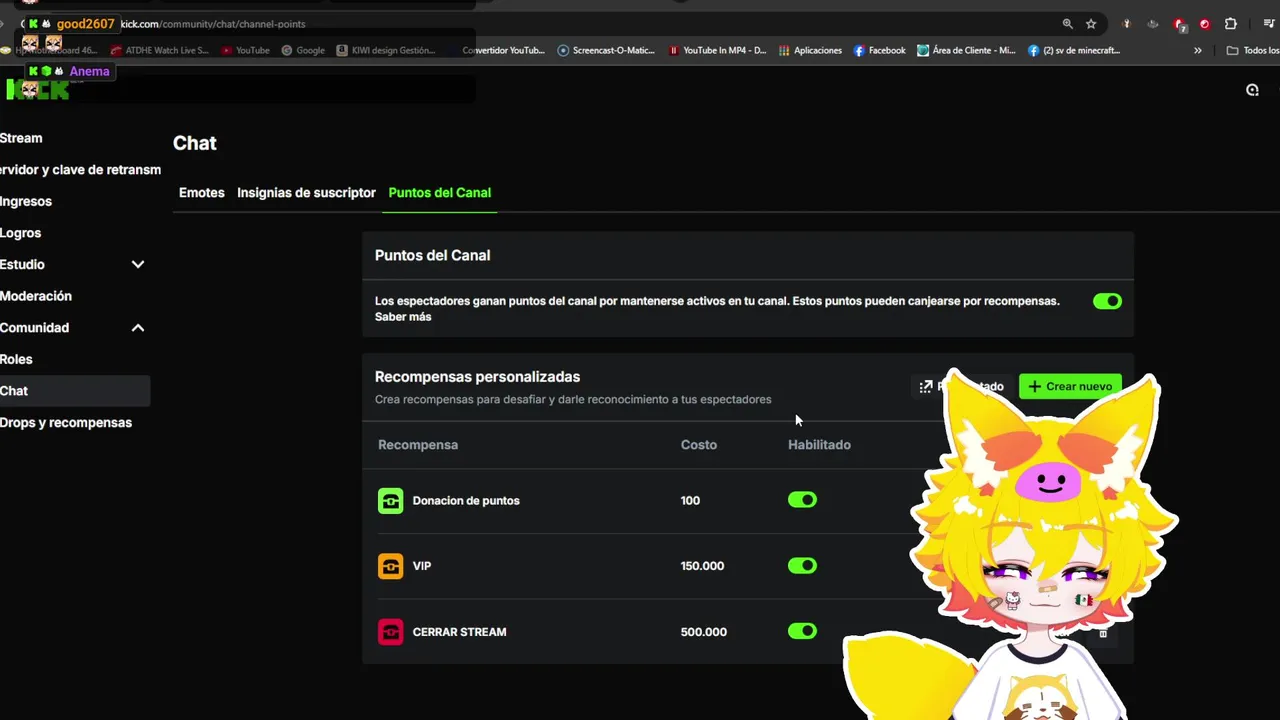Click the good2607 username overlay
Screen dimensions: 1280x720
point(85,24)
